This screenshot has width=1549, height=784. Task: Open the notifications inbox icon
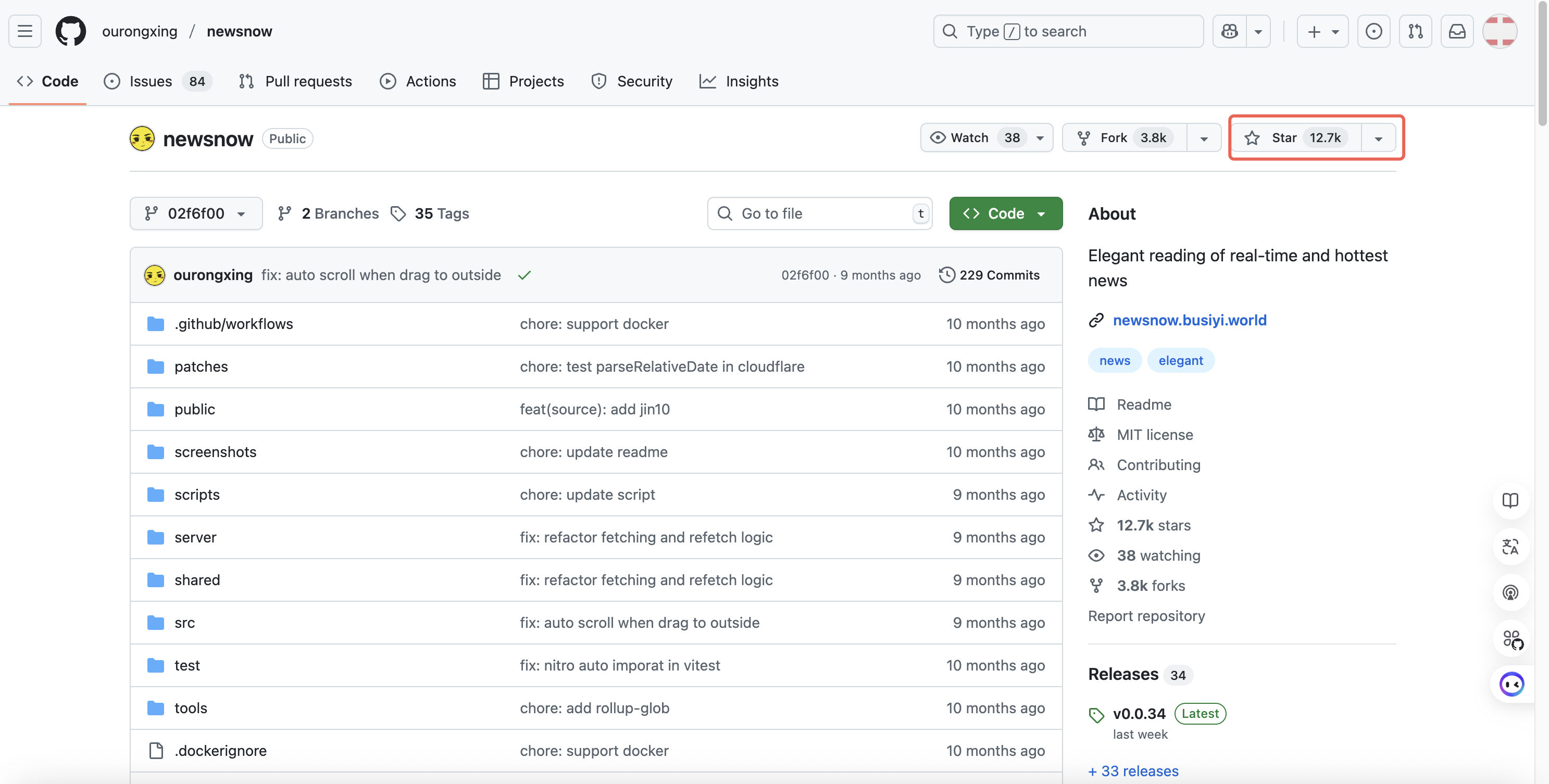pyautogui.click(x=1457, y=31)
